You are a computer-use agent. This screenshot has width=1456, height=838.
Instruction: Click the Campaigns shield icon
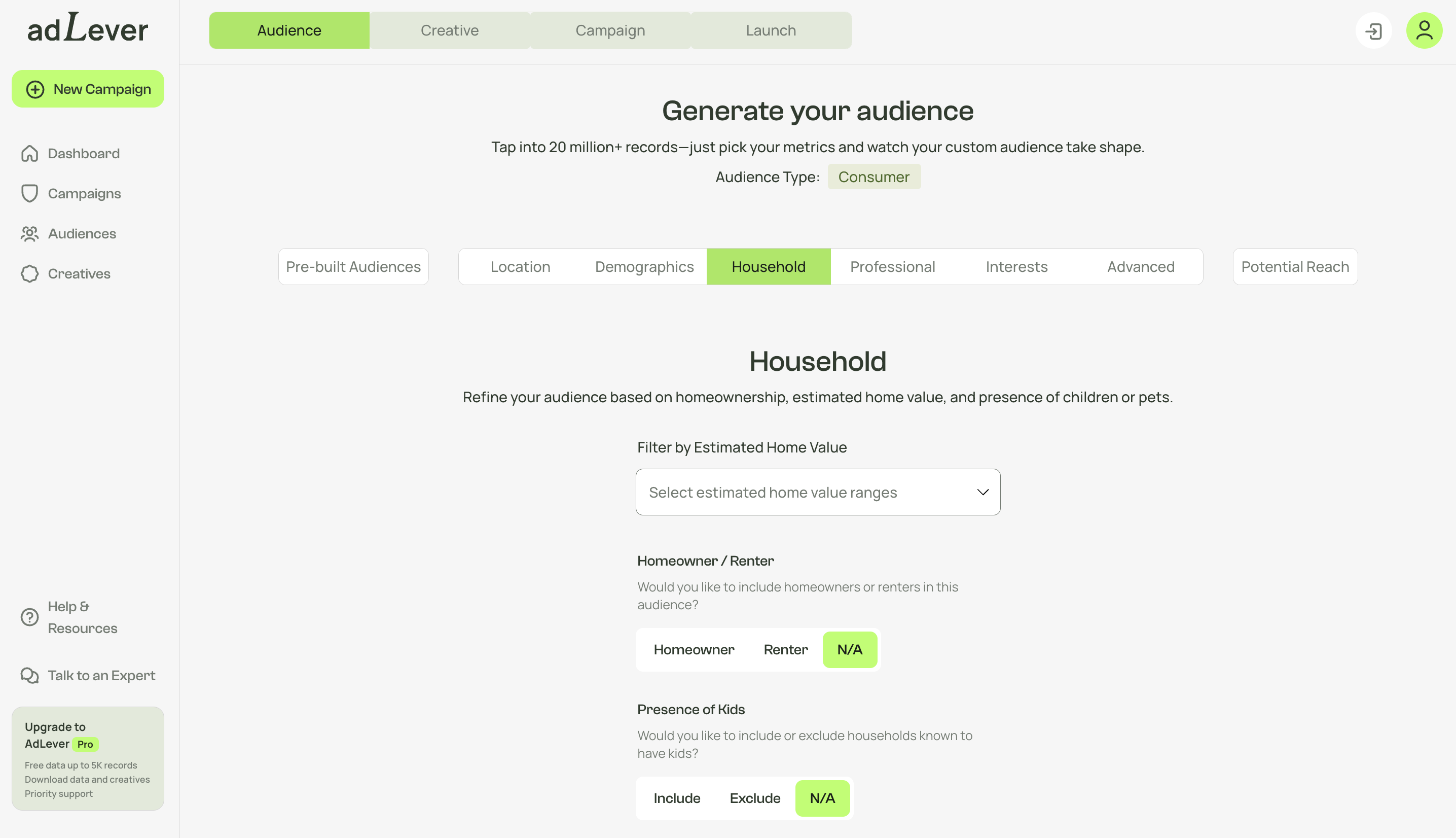pyautogui.click(x=29, y=193)
